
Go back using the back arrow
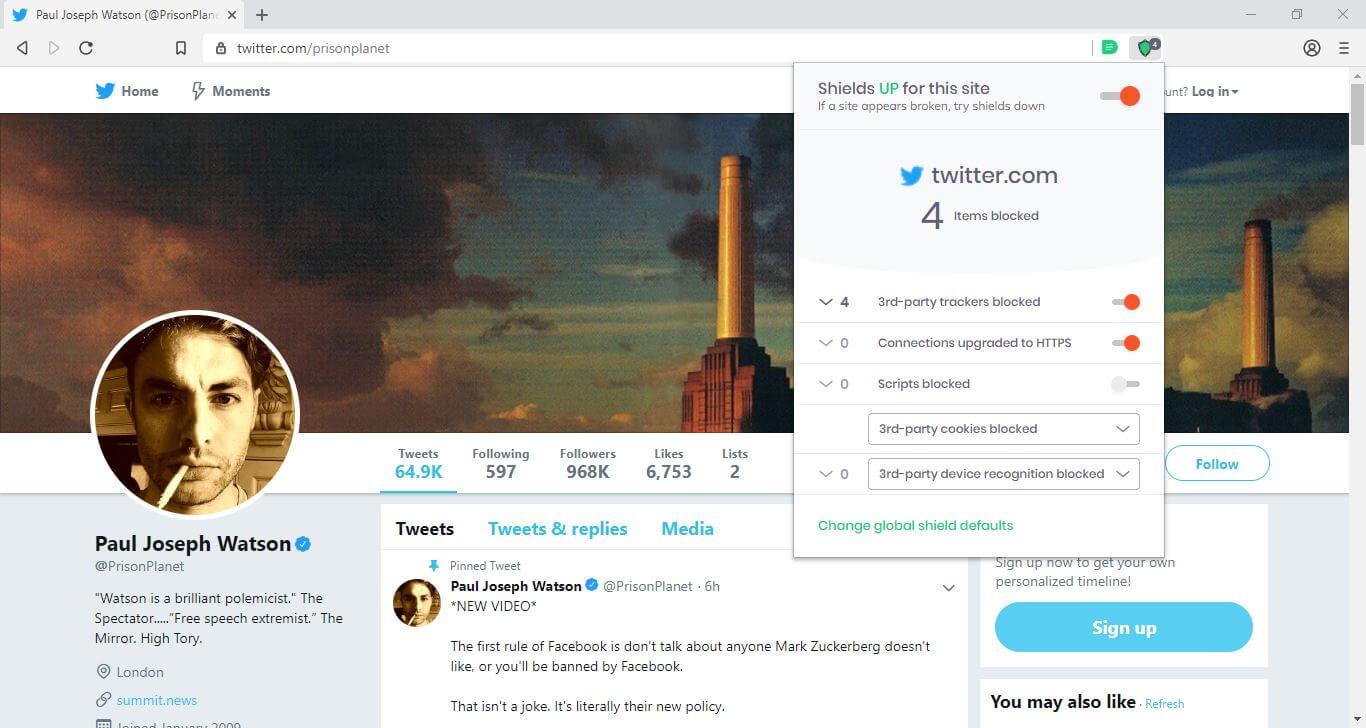pos(22,48)
